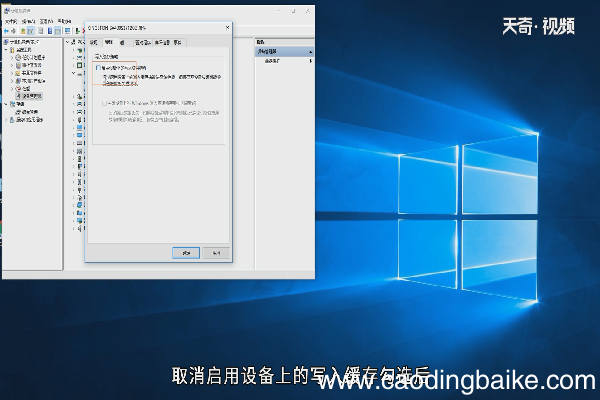Image resolution: width=600 pixels, height=400 pixels.
Task: Click the System Tools icon in the tree
Action: coord(12,50)
